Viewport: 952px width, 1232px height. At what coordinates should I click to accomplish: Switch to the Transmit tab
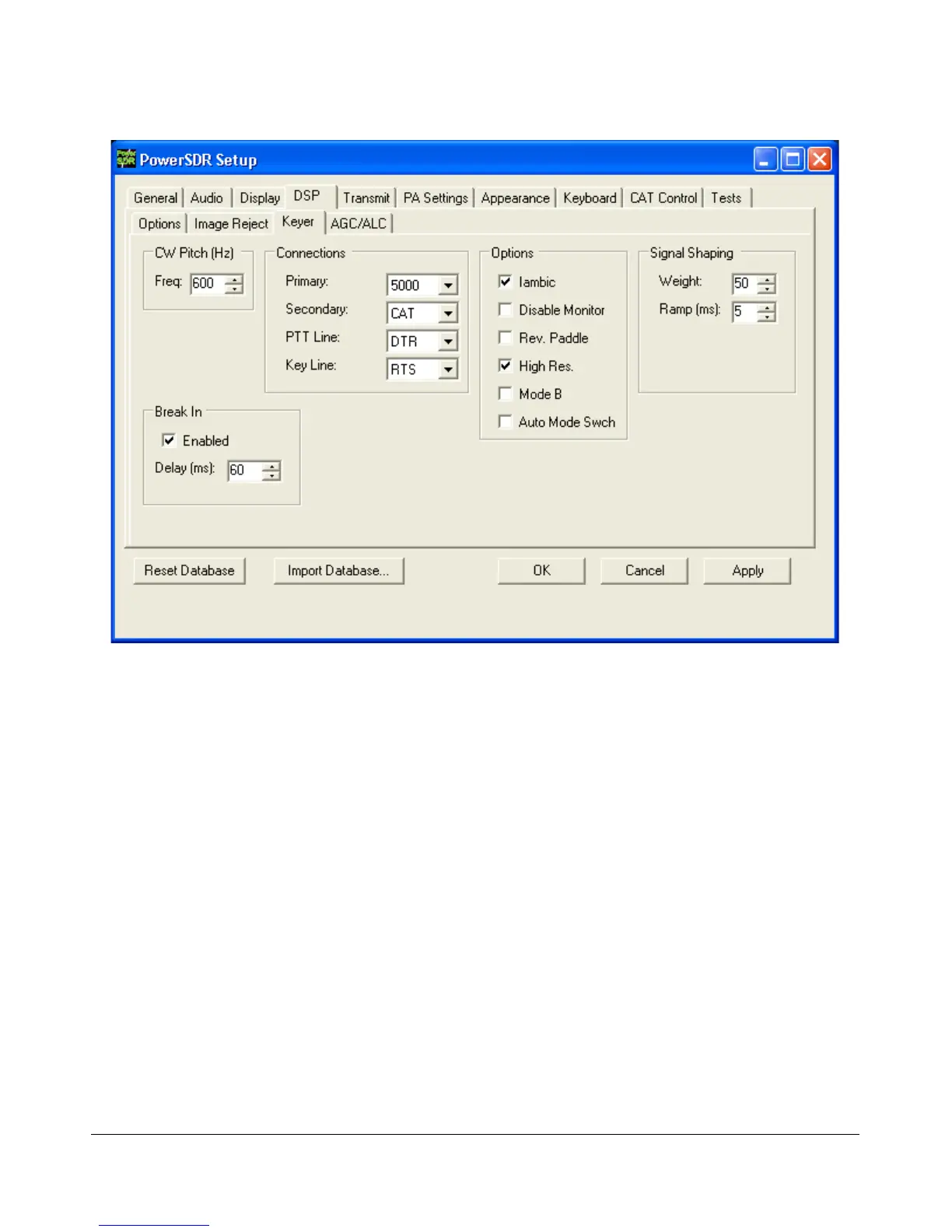366,198
